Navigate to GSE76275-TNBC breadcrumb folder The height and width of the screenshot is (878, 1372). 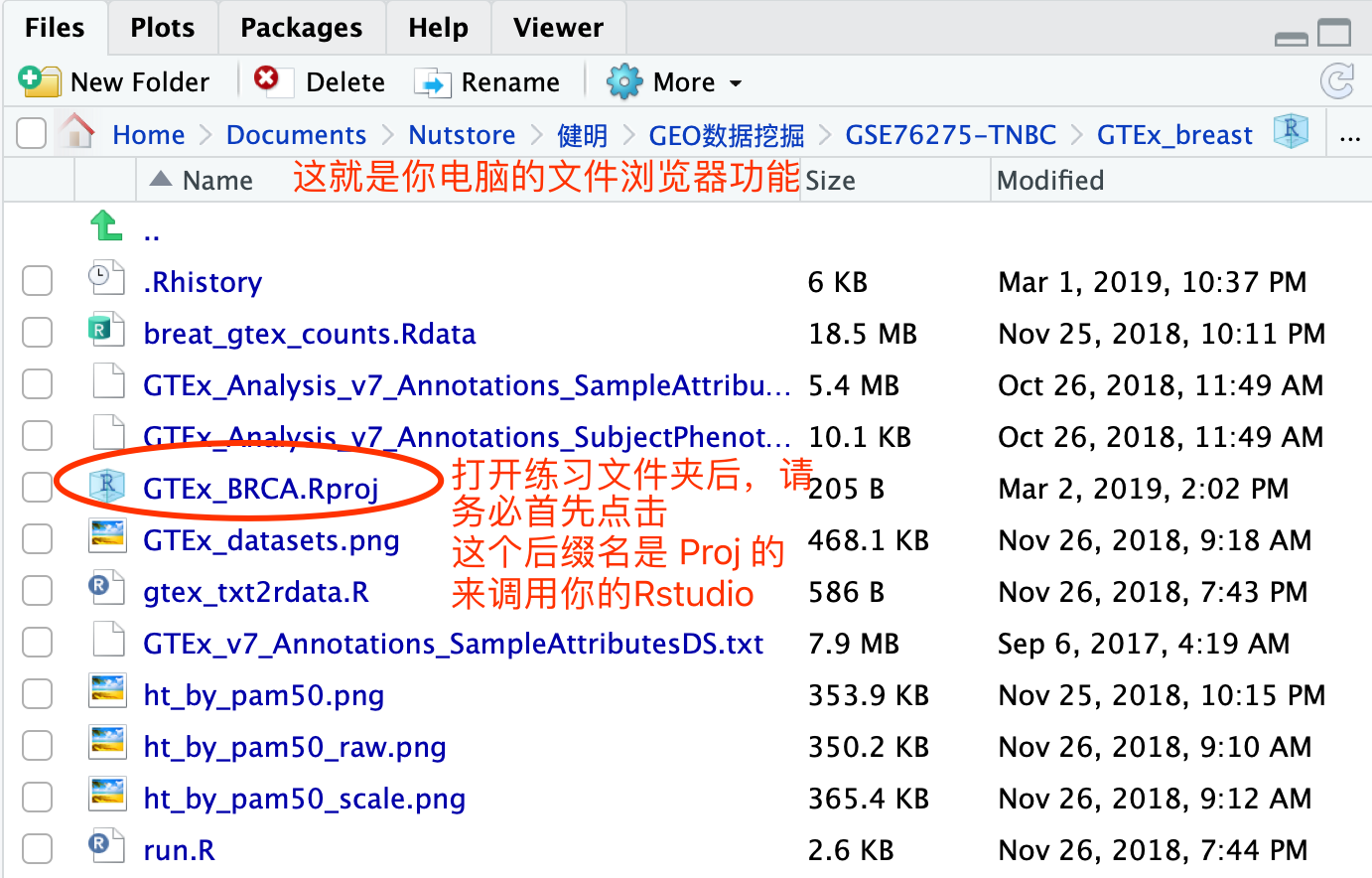(x=950, y=135)
